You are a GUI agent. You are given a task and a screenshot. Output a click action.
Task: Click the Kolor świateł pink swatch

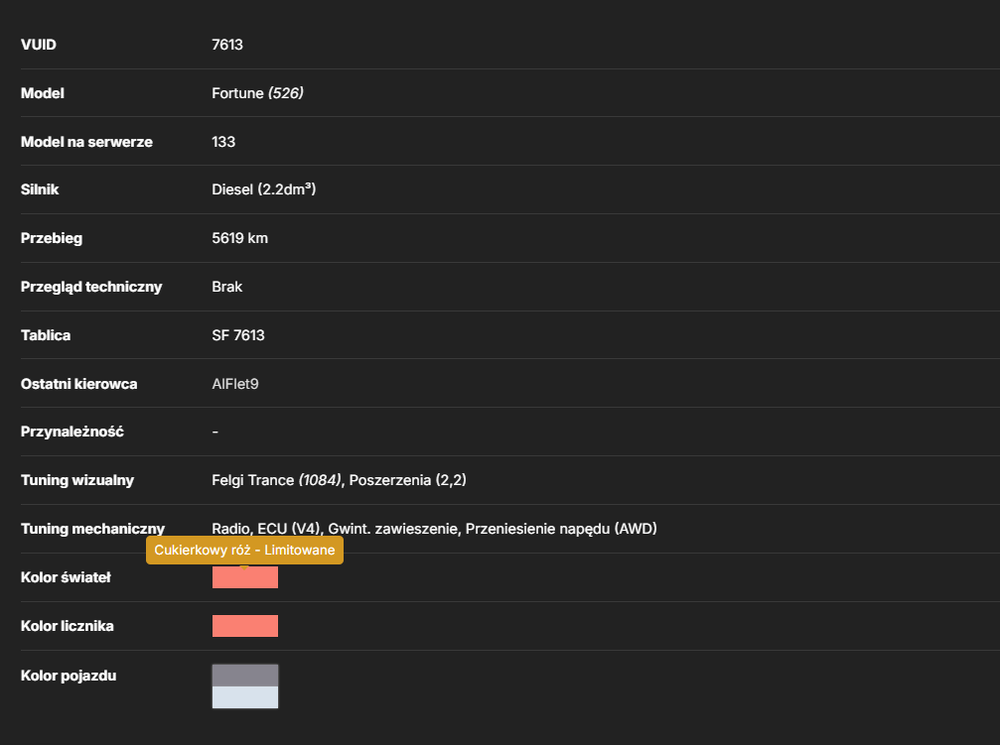pos(245,577)
